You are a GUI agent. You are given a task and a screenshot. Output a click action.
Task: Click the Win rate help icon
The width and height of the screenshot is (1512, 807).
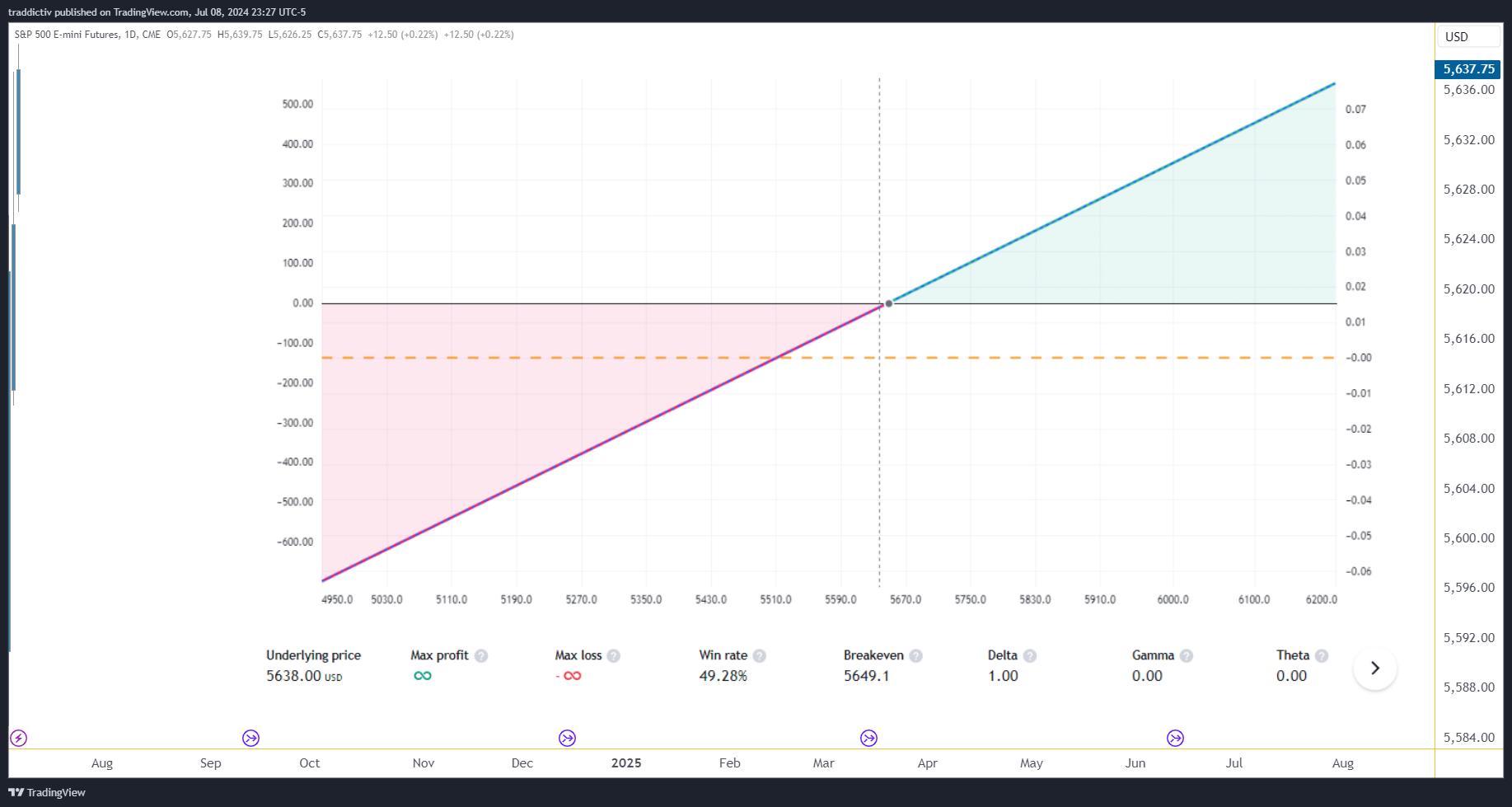[760, 655]
